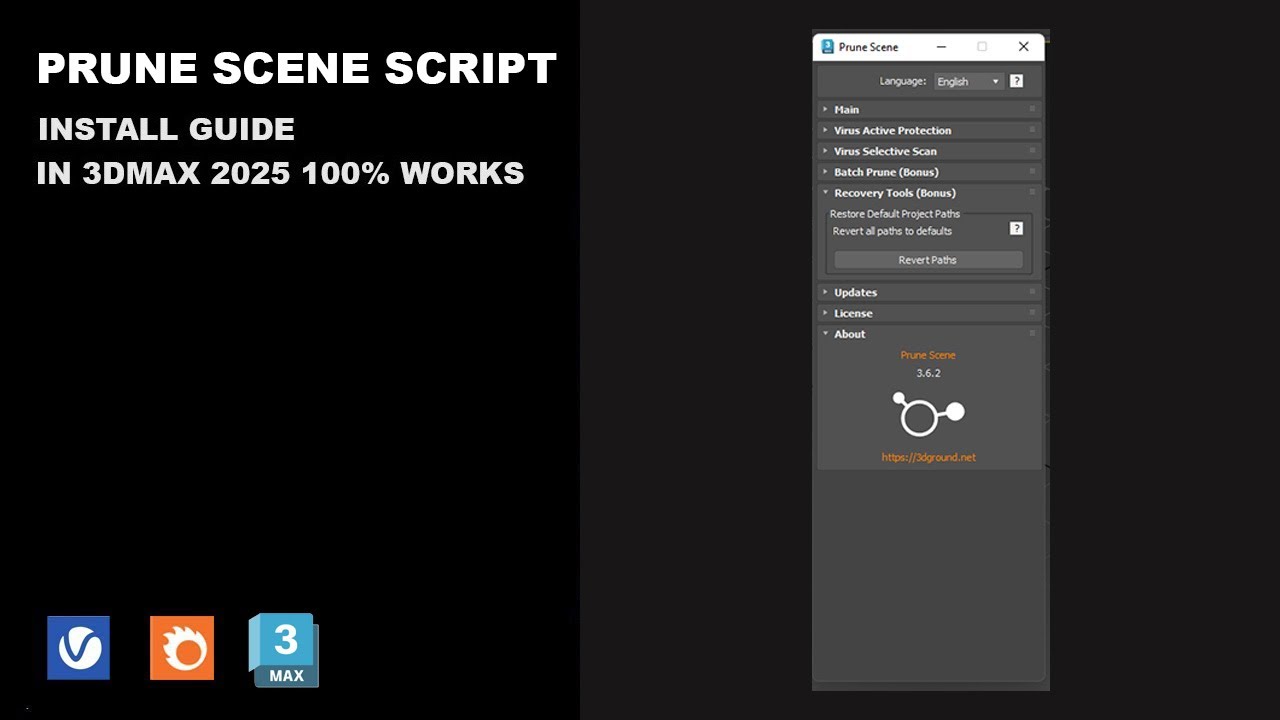Collapse the Recovery Tools (Bonus) rollout
The image size is (1280, 720).
(x=929, y=193)
